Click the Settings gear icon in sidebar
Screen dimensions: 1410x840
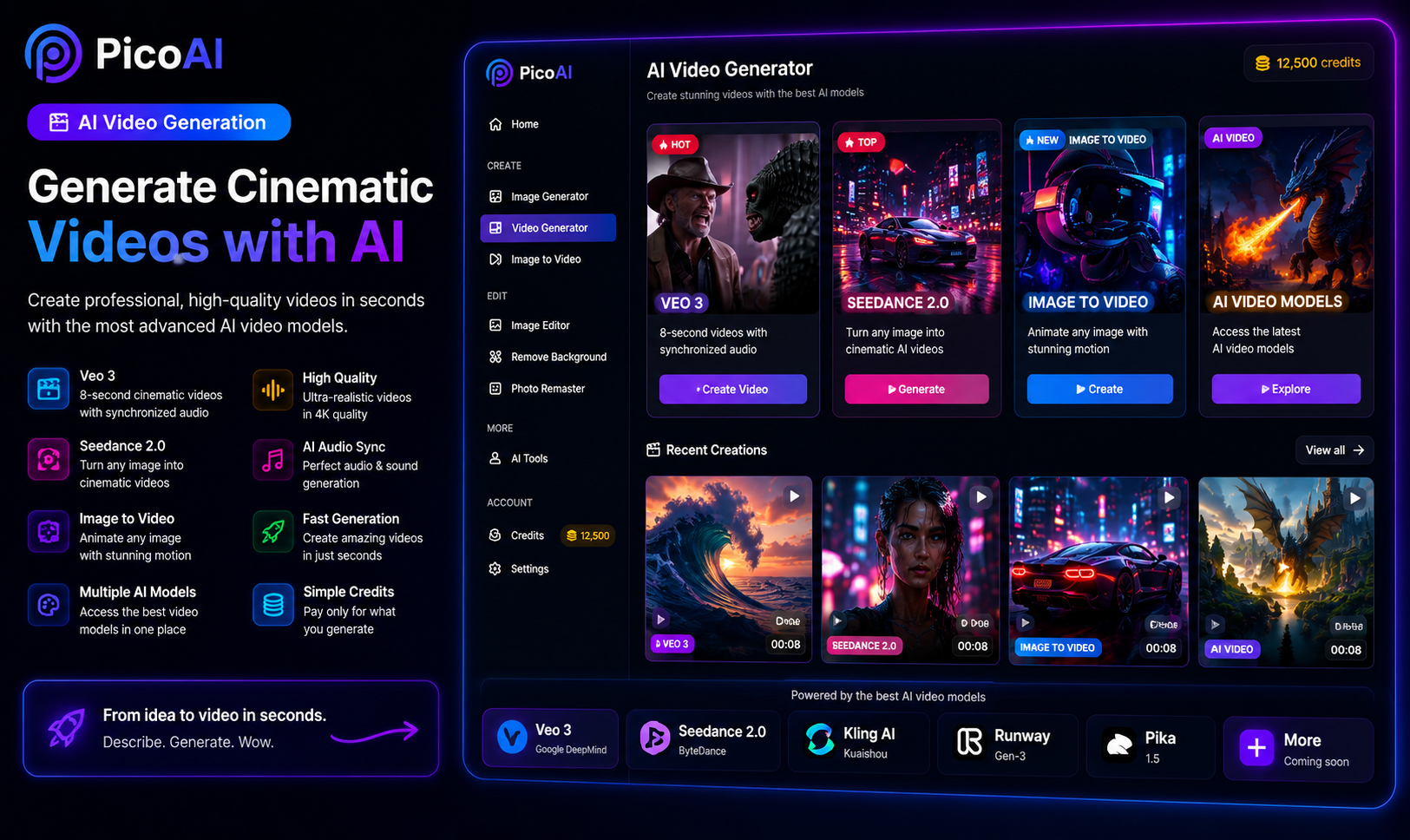pos(495,569)
